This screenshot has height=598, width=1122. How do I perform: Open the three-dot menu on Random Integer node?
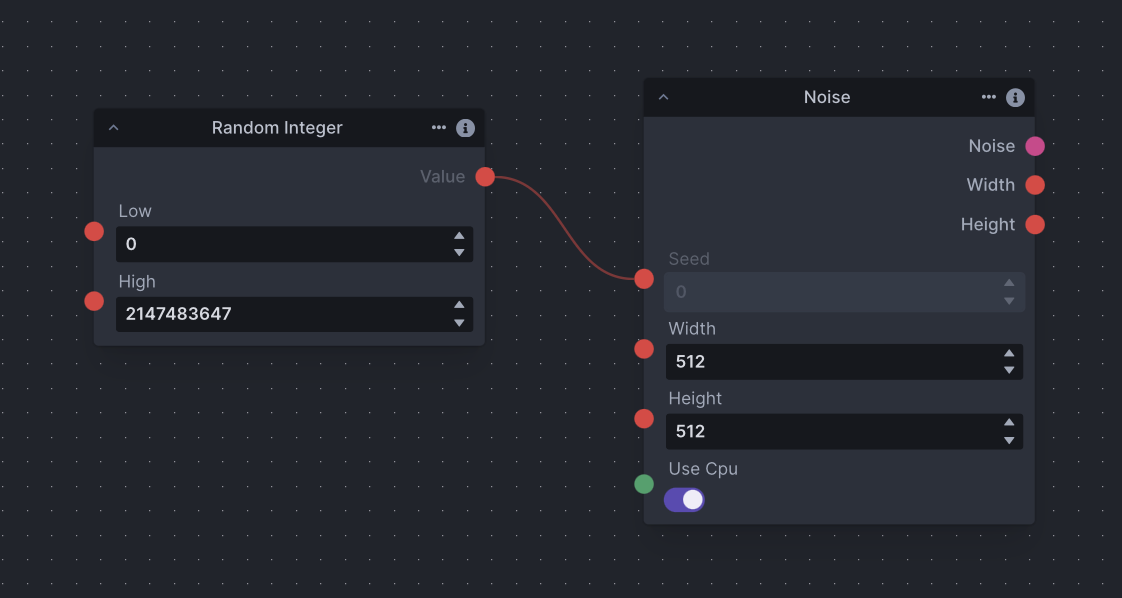pos(439,128)
